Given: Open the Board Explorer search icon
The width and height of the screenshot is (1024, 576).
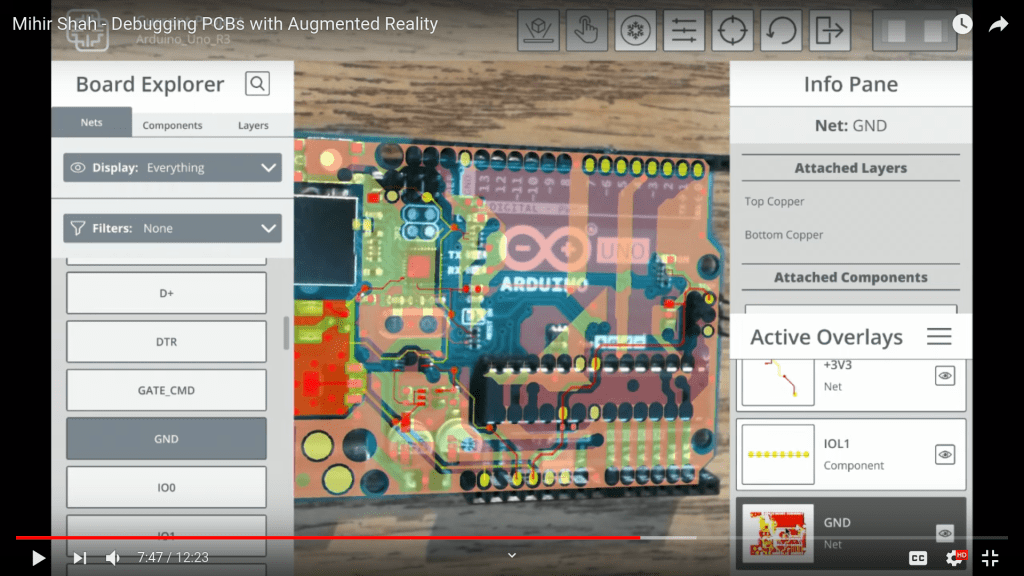Looking at the screenshot, I should point(256,84).
